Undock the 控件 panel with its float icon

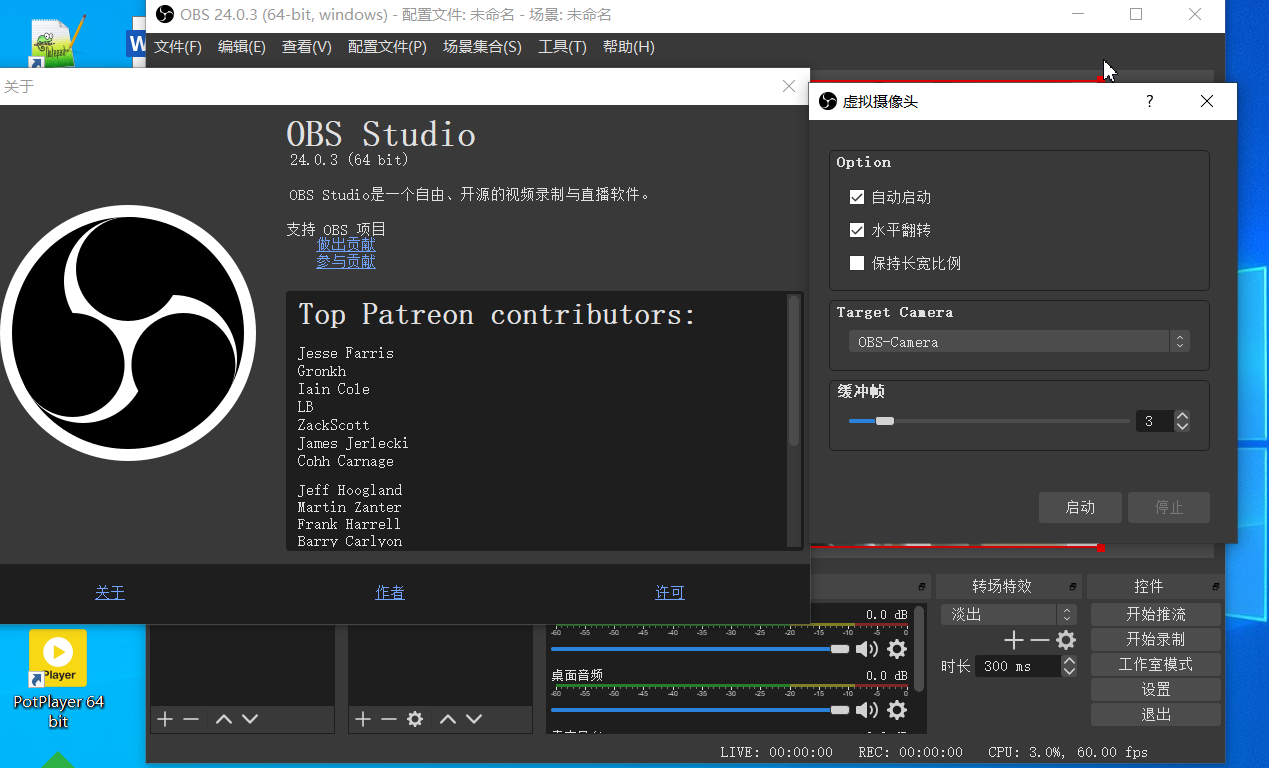(x=1216, y=586)
